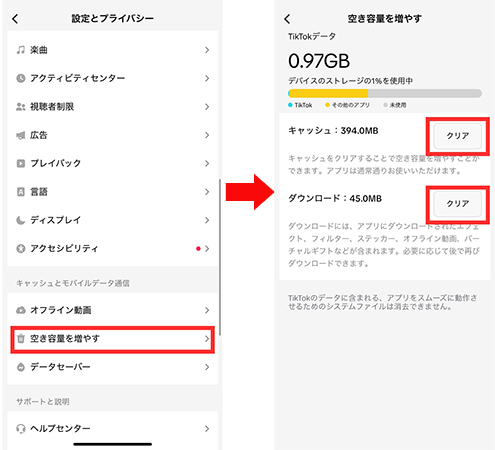
Task: Open アクティビティセンター via its chevron
Action: [x=207, y=78]
